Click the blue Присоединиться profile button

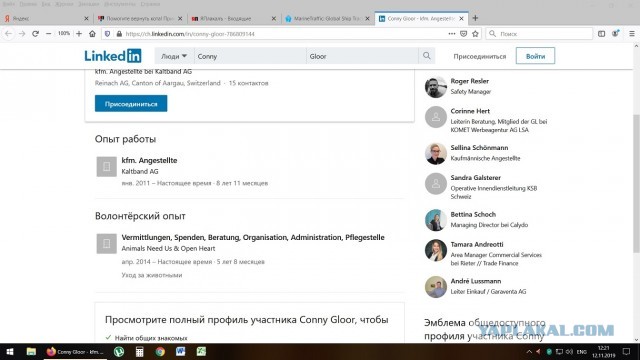(131, 104)
